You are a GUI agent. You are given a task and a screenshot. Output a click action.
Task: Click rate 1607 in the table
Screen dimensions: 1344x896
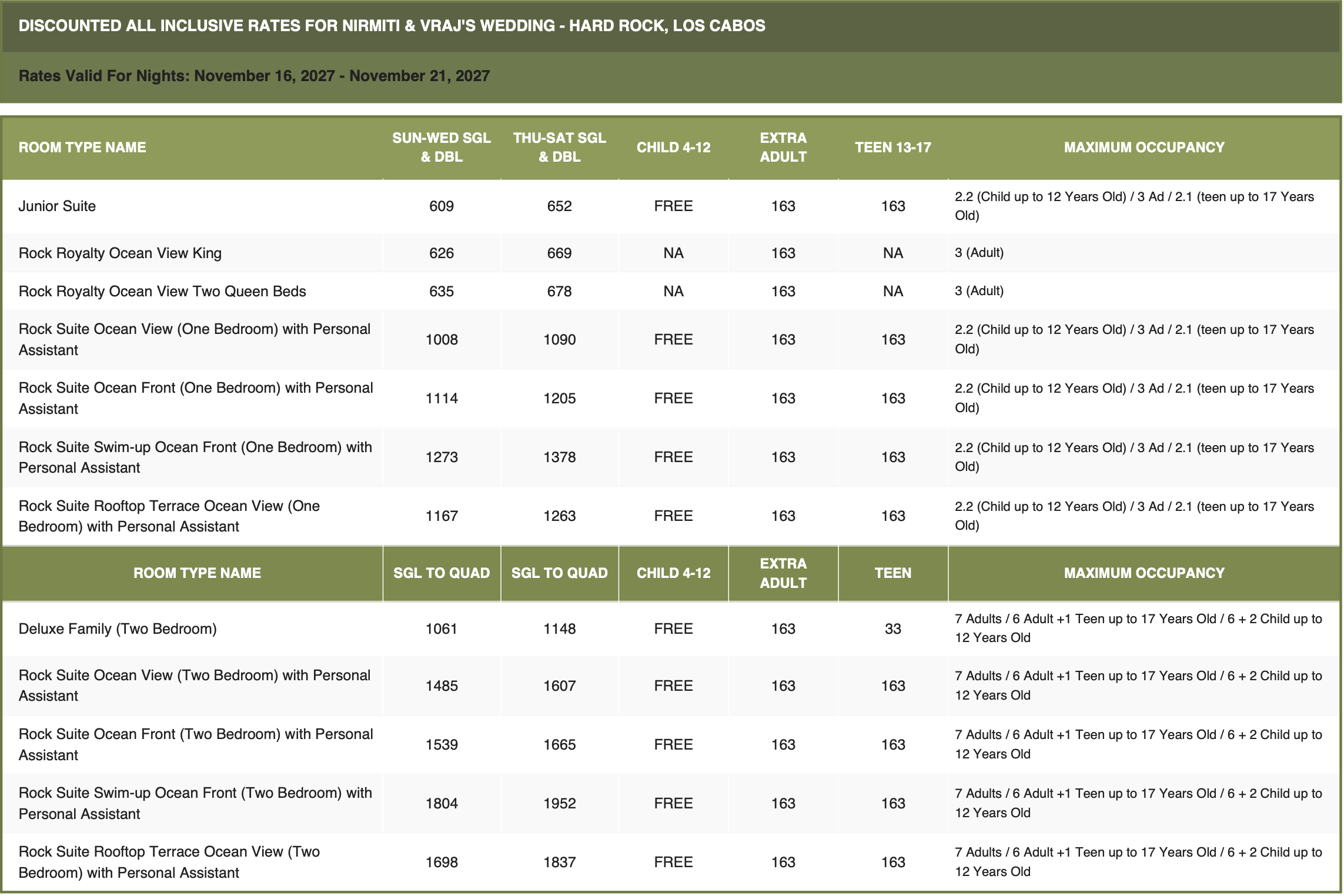pos(559,686)
